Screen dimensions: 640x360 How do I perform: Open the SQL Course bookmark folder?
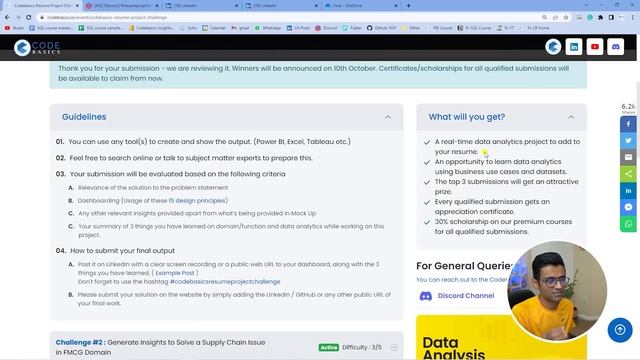pos(474,28)
